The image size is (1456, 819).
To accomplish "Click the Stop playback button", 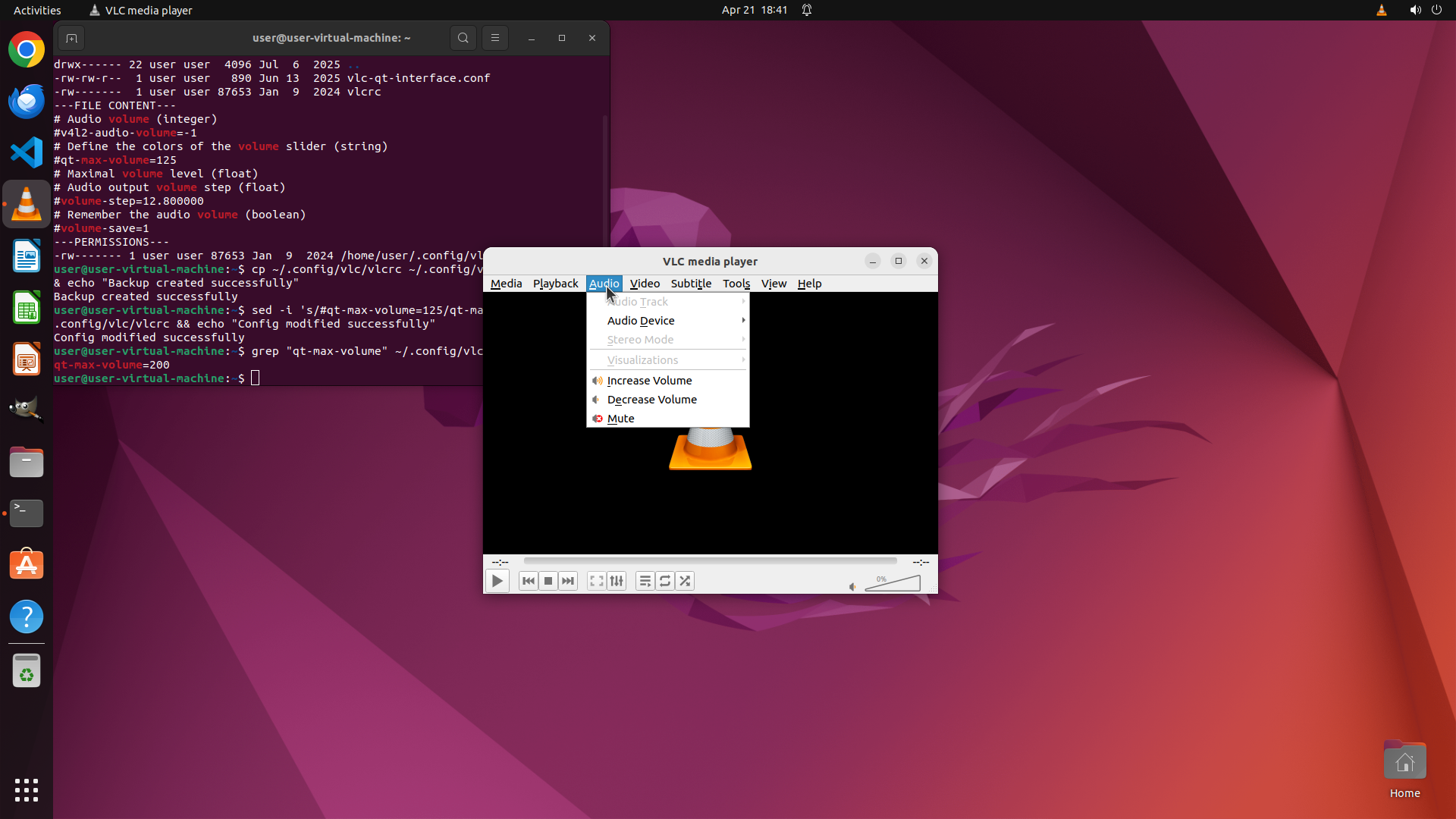I will point(548,581).
